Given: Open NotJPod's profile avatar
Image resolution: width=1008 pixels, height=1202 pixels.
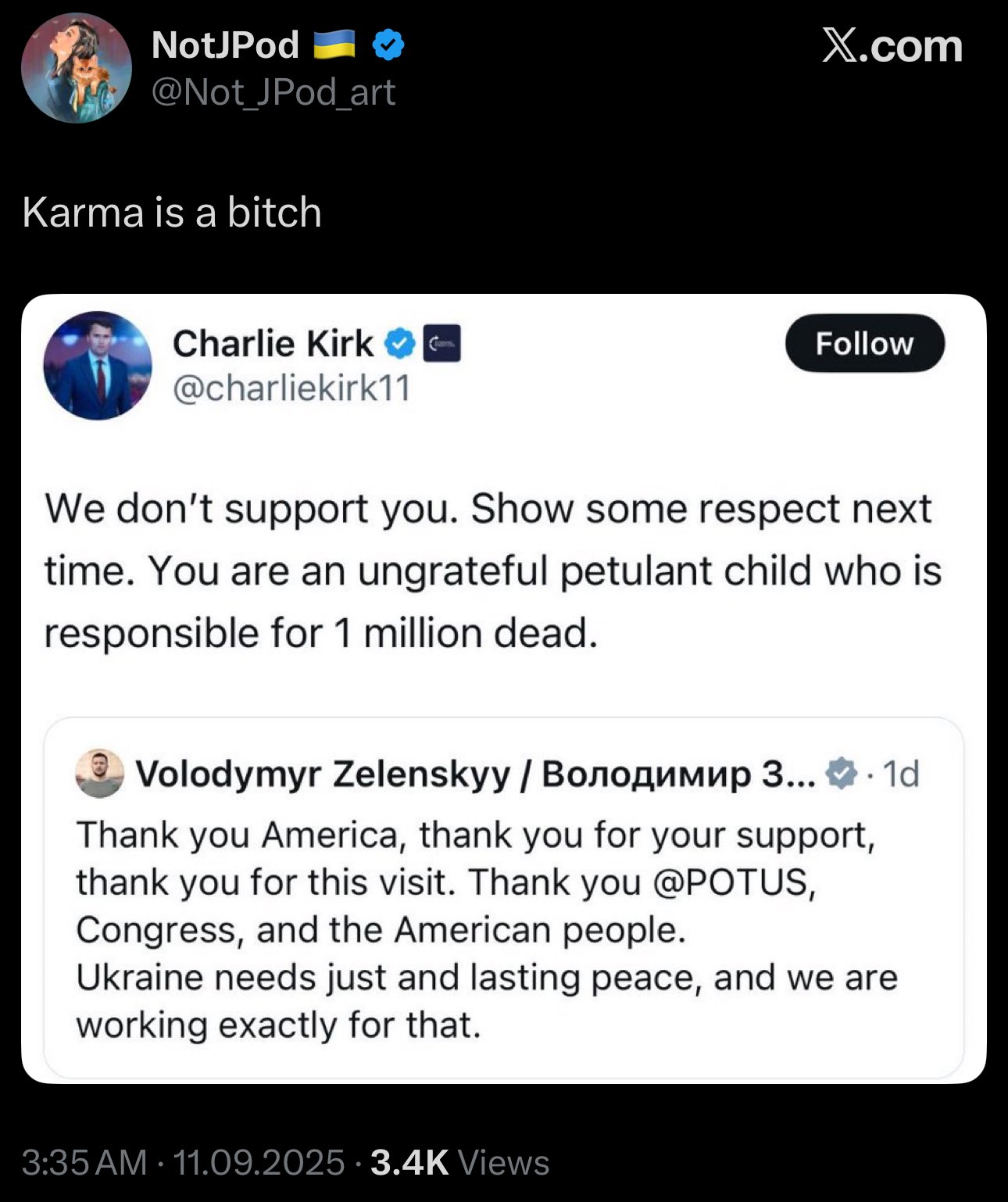Looking at the screenshot, I should (x=76, y=68).
